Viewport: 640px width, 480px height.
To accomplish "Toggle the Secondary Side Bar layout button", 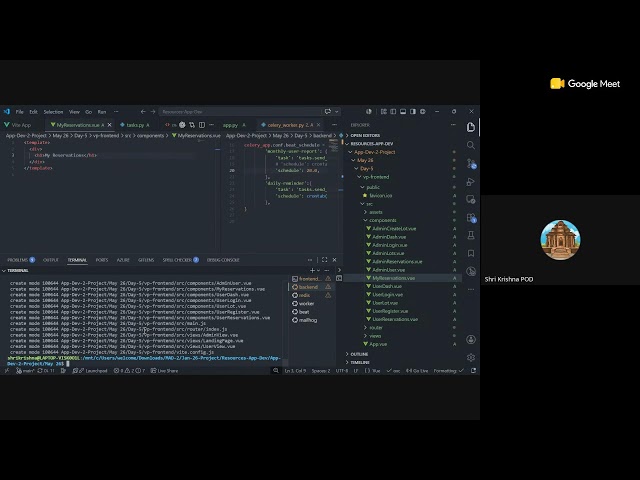I will click(413, 111).
